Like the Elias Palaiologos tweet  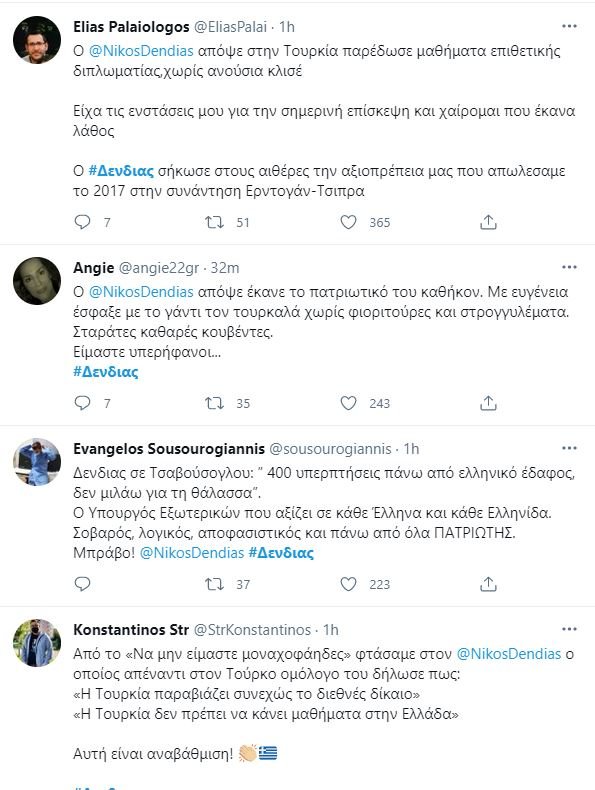point(348,222)
